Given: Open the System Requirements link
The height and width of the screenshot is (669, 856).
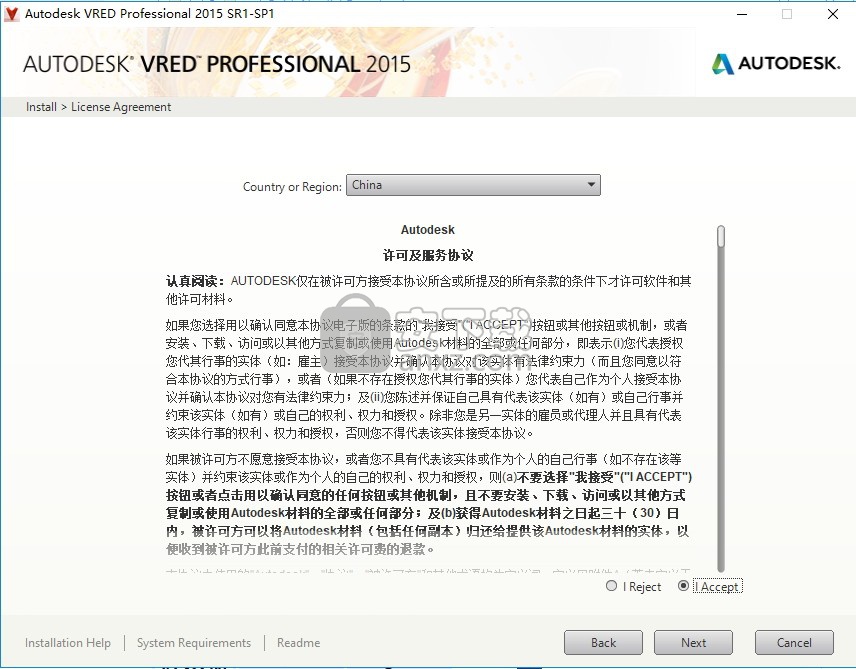Looking at the screenshot, I should tap(194, 643).
